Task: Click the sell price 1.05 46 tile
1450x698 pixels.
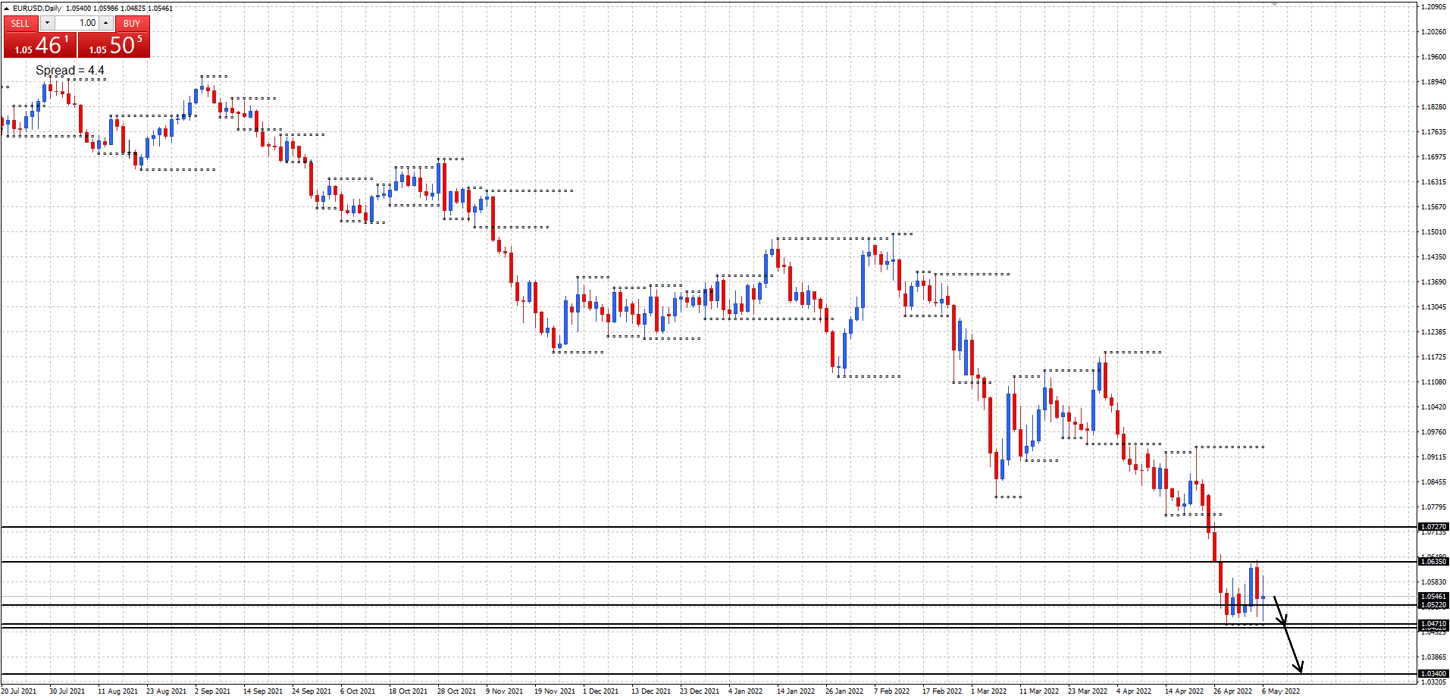Action: click(40, 44)
